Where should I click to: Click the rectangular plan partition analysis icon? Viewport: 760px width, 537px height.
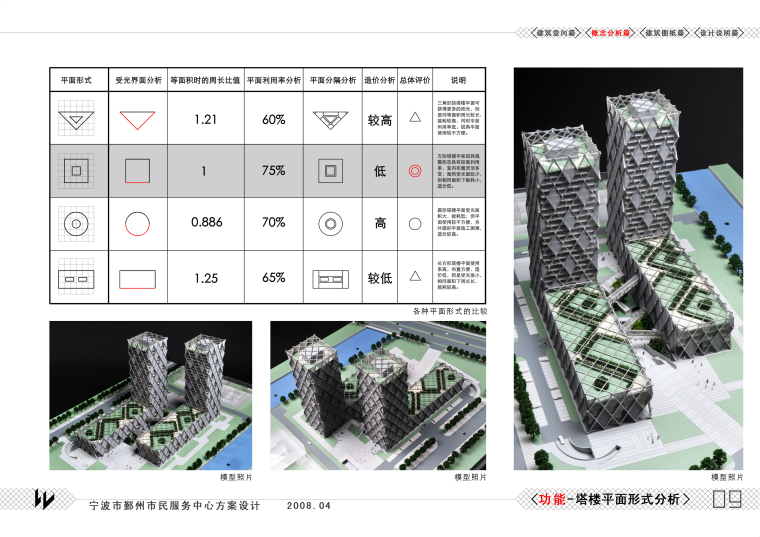coord(327,278)
